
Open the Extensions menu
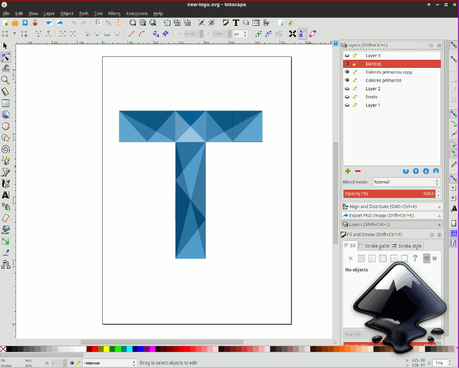point(137,14)
